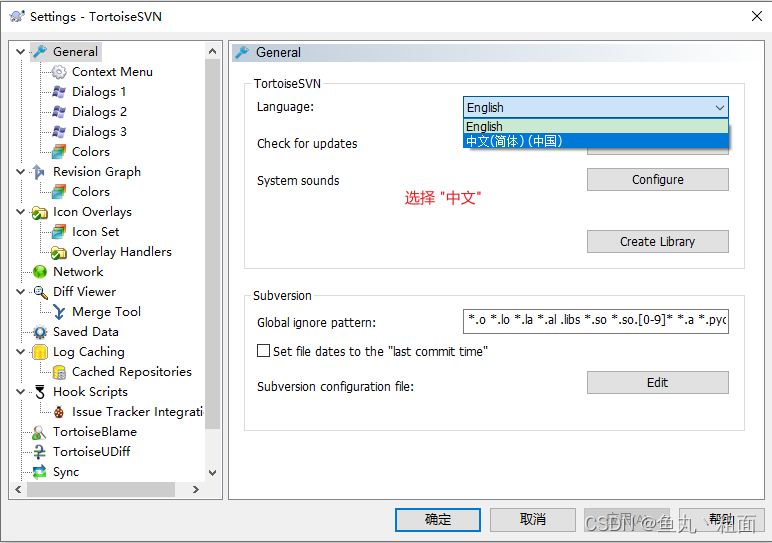The image size is (772, 543).
Task: Confirm with the 确定 button
Action: click(x=438, y=519)
